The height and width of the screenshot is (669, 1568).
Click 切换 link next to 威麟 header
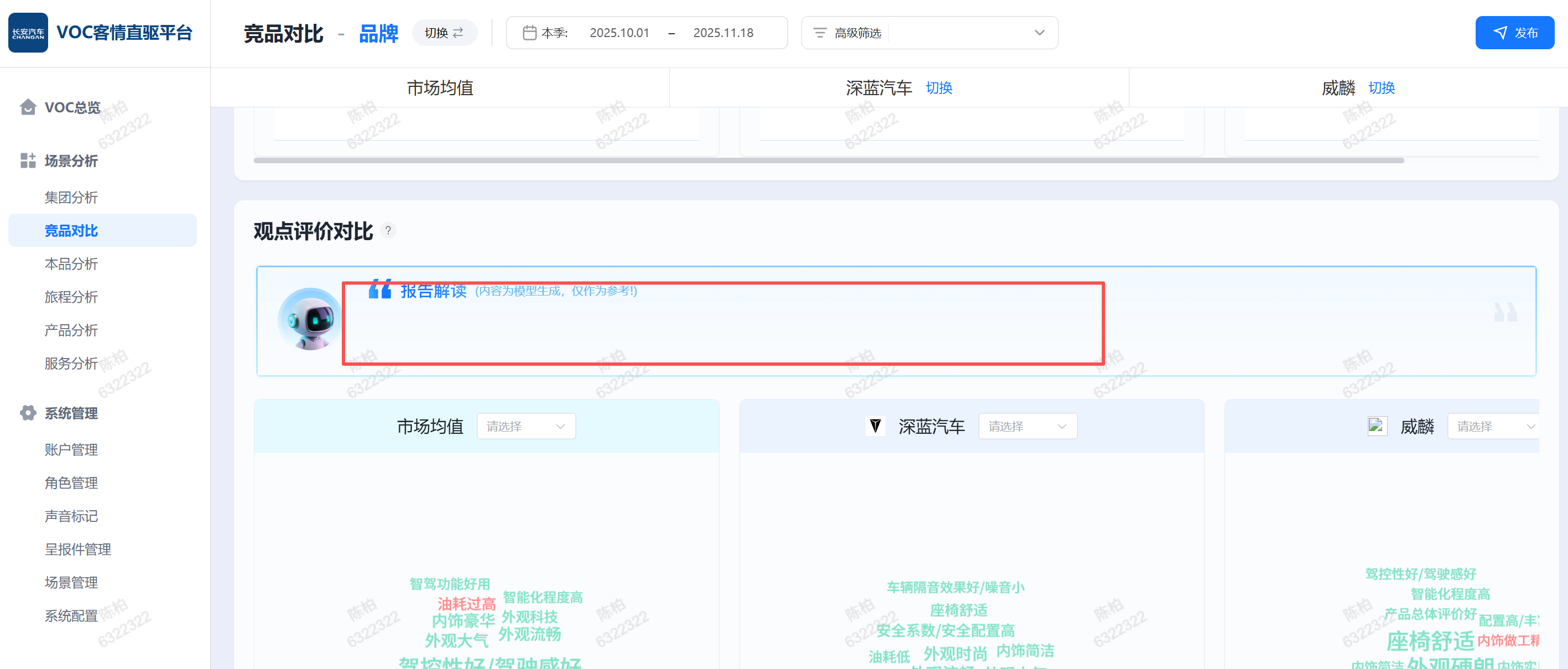[1381, 87]
